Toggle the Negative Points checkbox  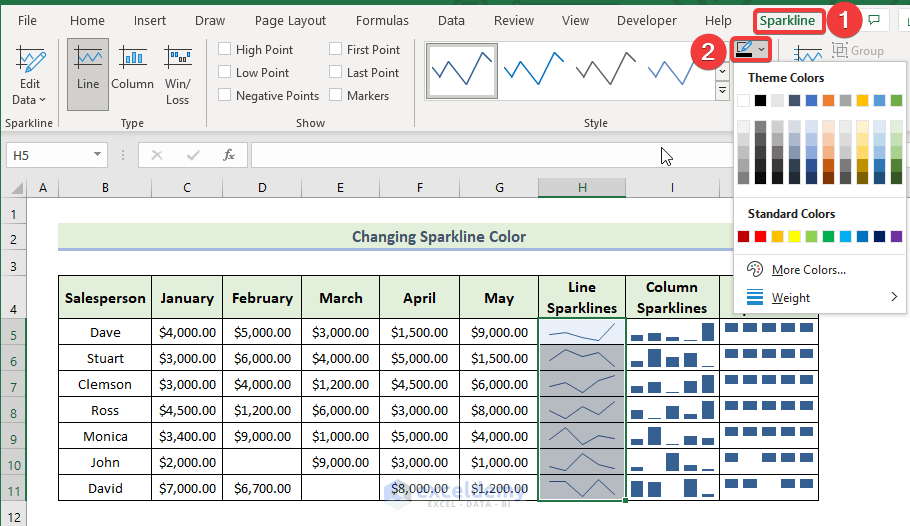(x=225, y=96)
